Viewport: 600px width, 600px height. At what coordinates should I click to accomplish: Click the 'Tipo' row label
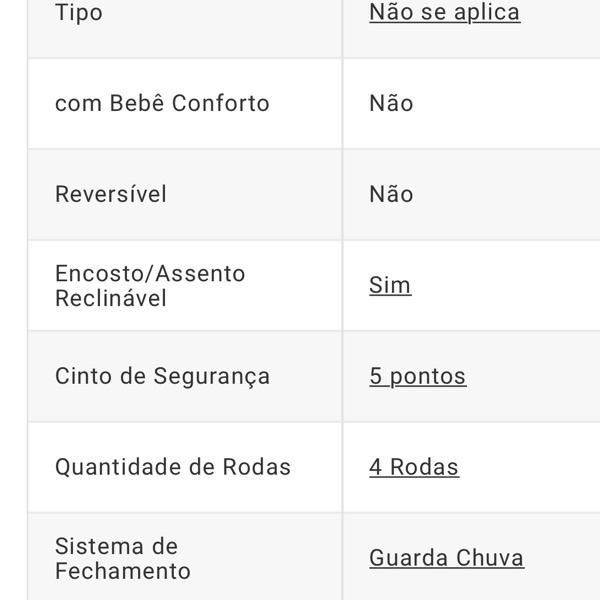78,13
